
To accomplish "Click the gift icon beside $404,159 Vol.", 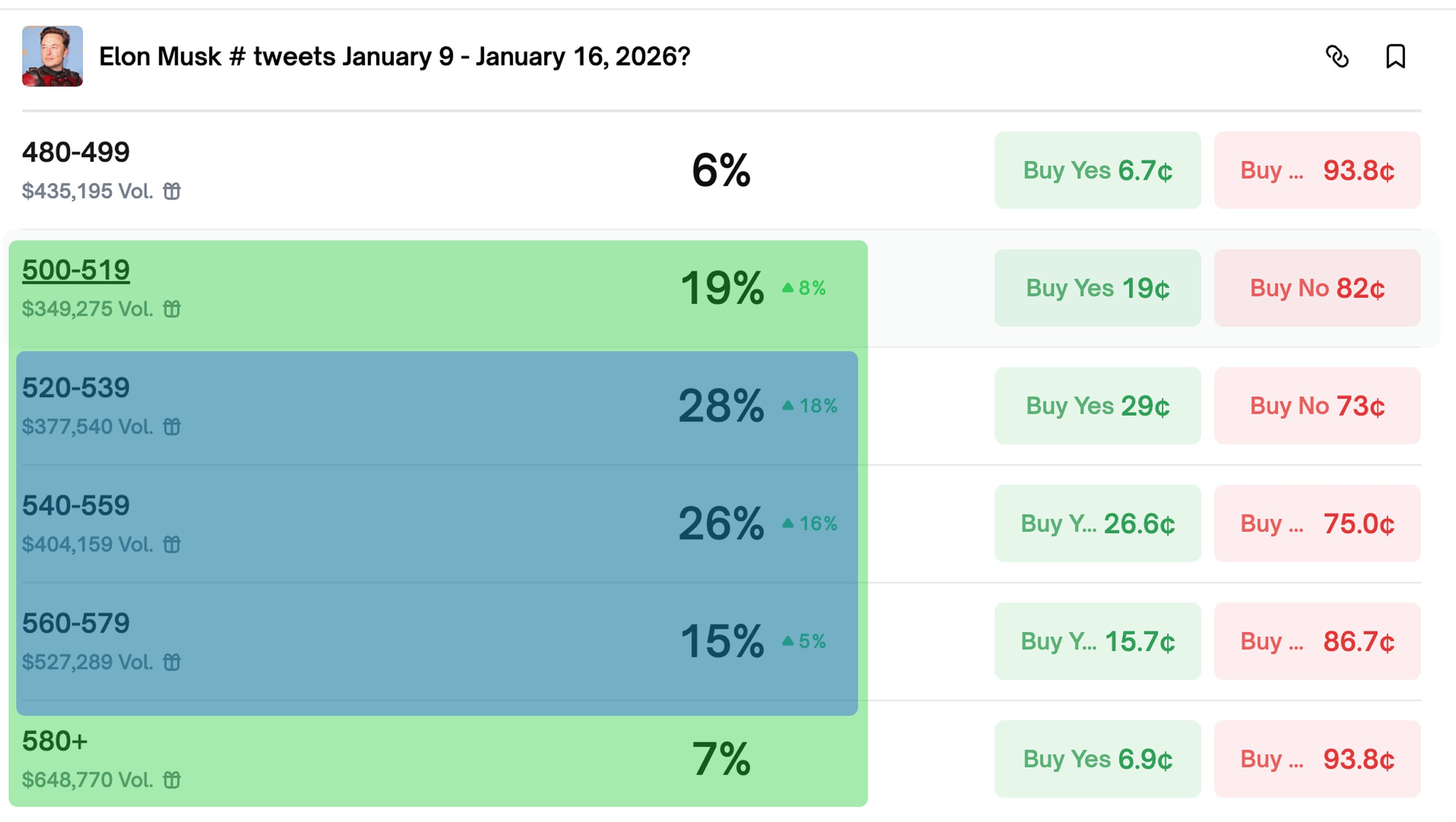I will [x=172, y=545].
